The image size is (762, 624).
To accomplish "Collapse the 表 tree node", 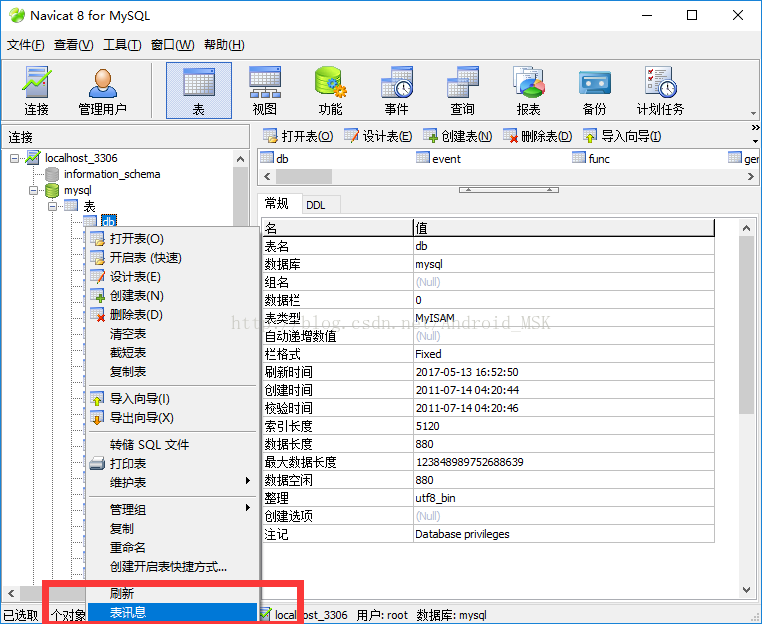I will (x=52, y=206).
